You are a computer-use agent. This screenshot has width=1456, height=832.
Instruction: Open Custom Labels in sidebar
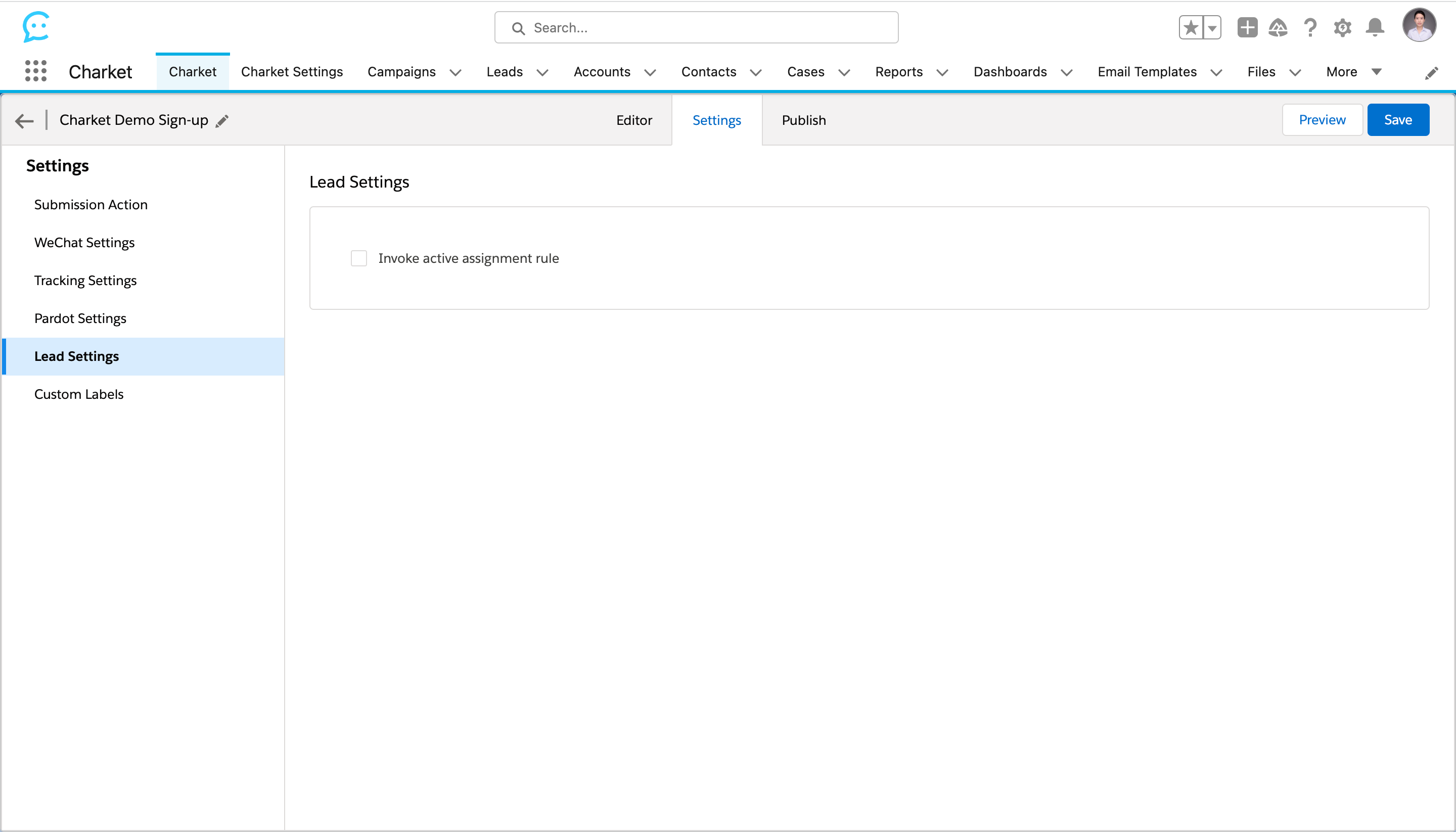pos(143,394)
